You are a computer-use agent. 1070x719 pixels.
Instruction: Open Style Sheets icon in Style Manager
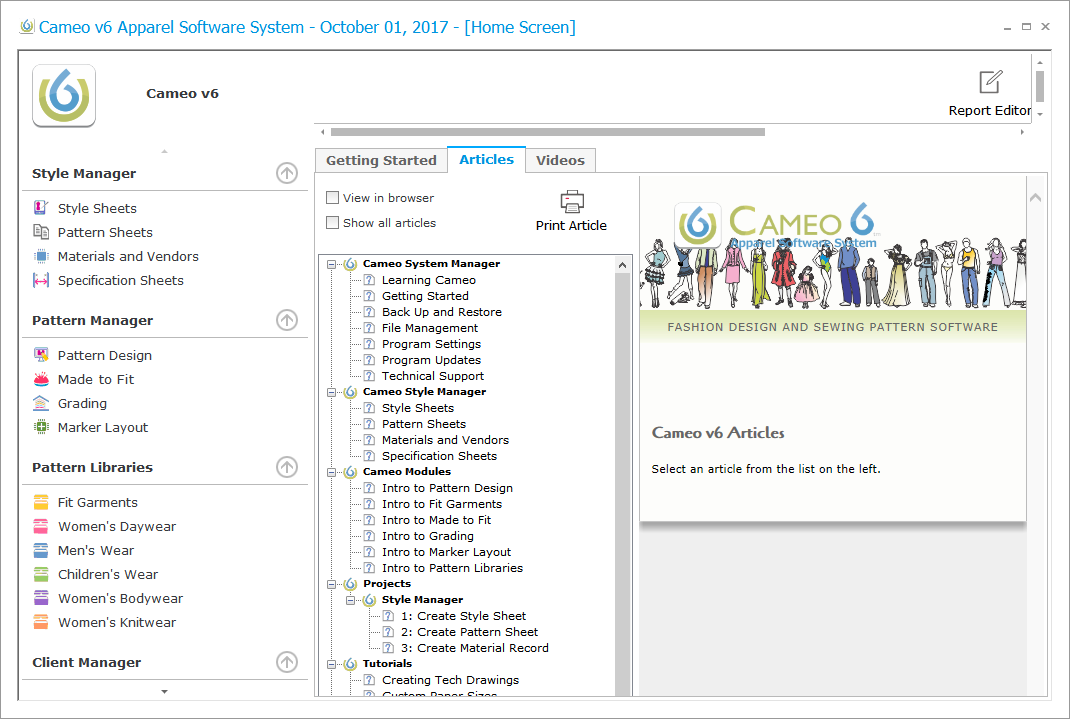pos(41,207)
